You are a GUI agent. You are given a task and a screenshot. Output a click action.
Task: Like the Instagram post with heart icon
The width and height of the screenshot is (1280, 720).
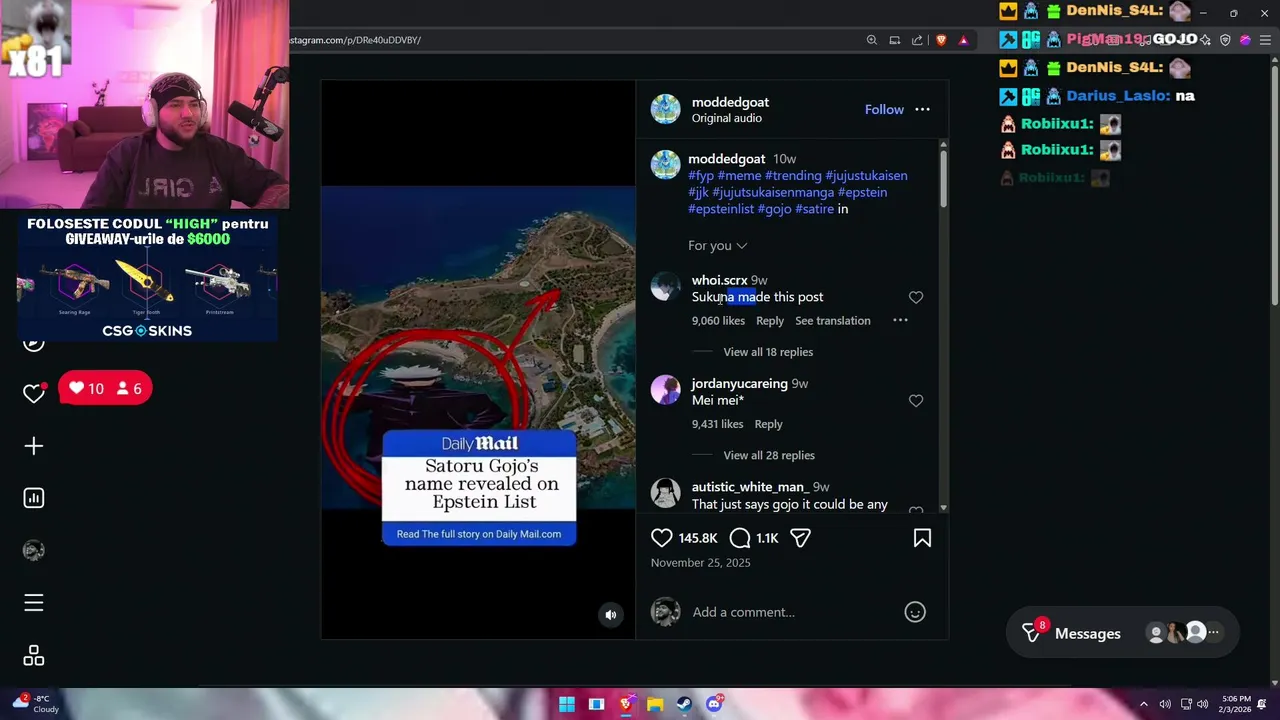tap(662, 538)
